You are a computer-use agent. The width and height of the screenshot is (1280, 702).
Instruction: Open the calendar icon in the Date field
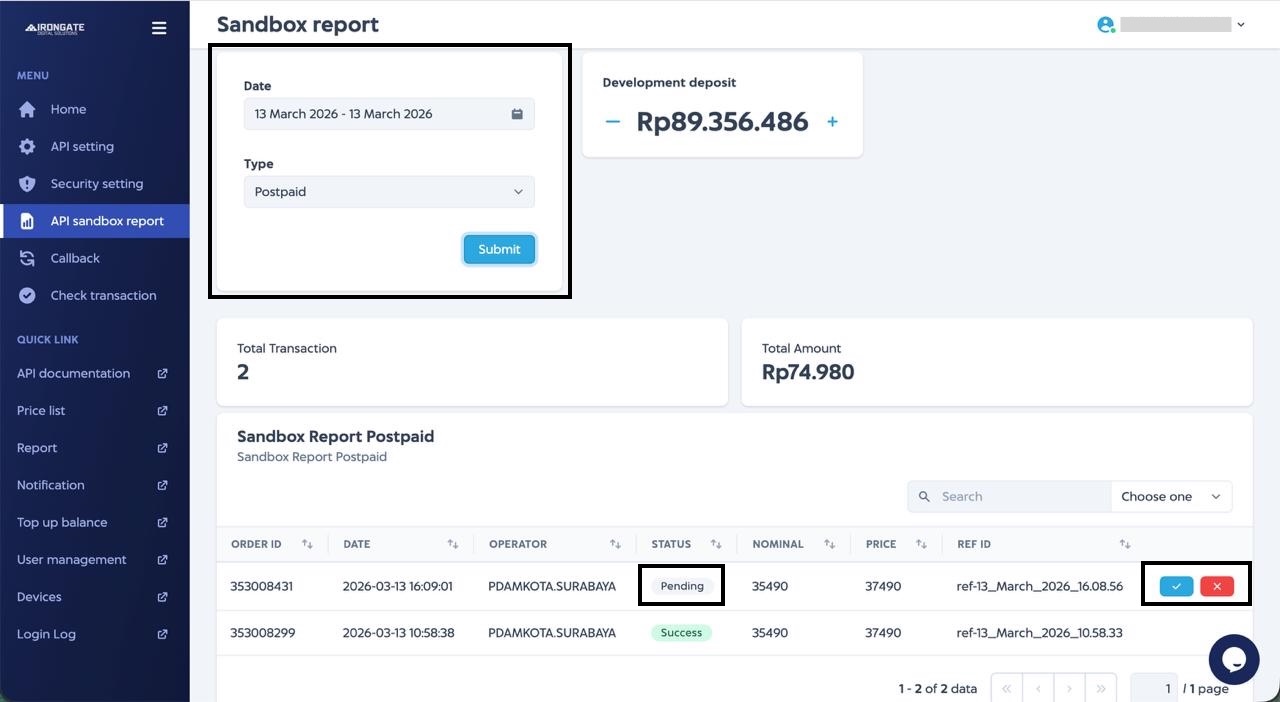click(517, 113)
